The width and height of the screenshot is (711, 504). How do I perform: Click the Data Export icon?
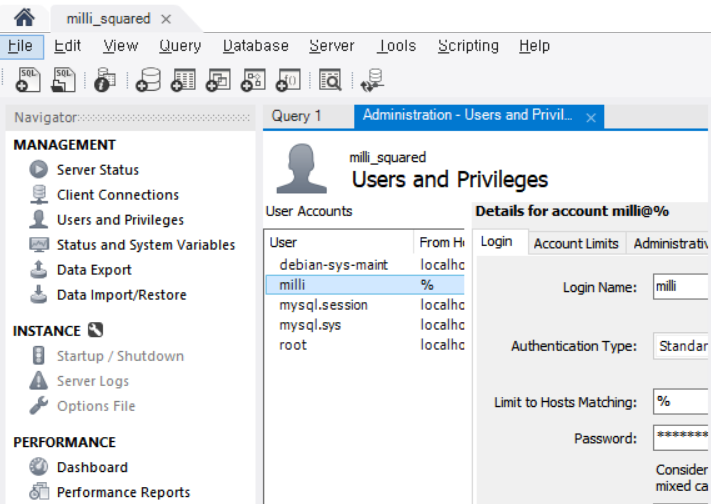[39, 269]
